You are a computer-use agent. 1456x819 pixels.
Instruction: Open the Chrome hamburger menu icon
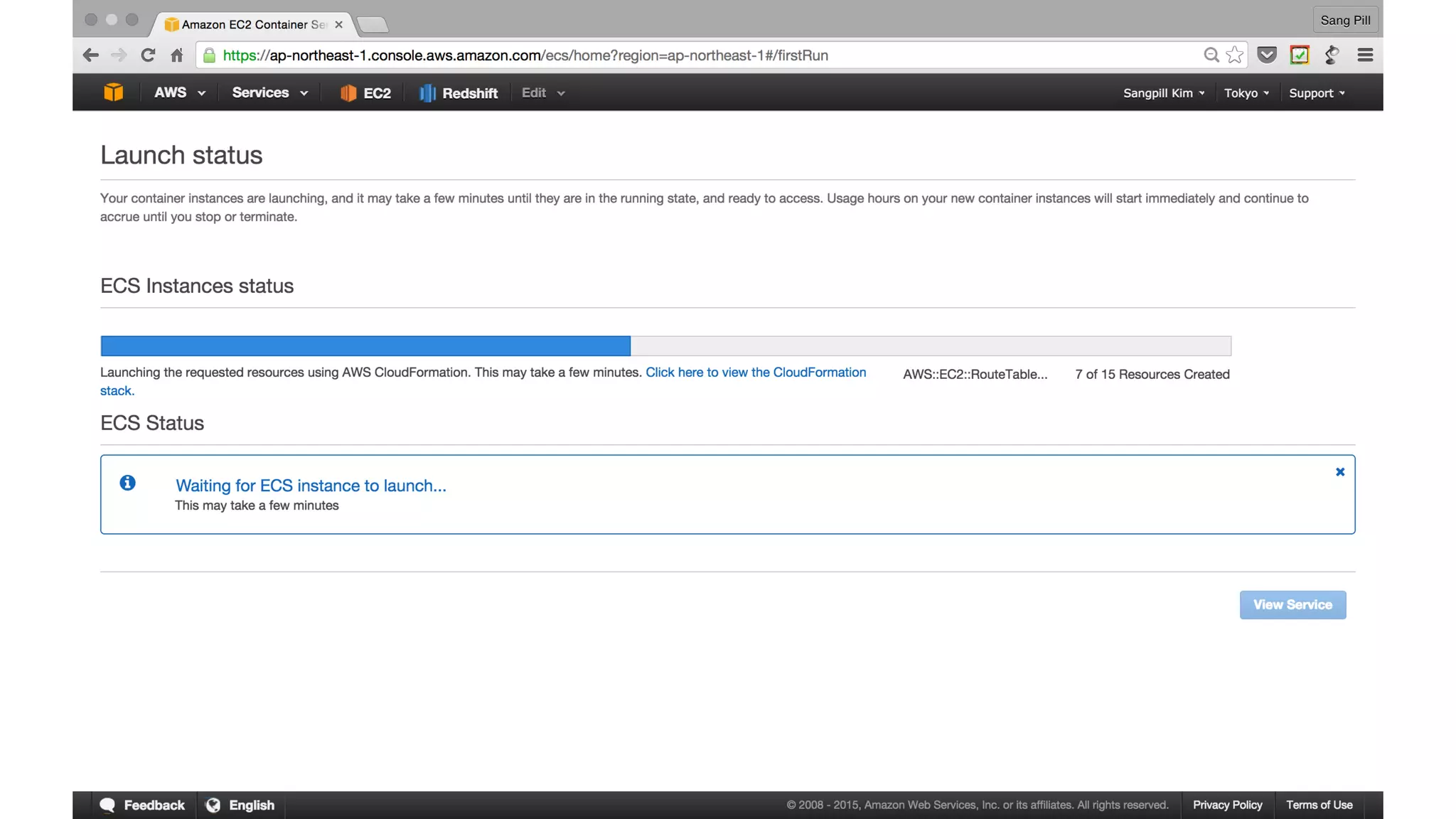tap(1365, 55)
